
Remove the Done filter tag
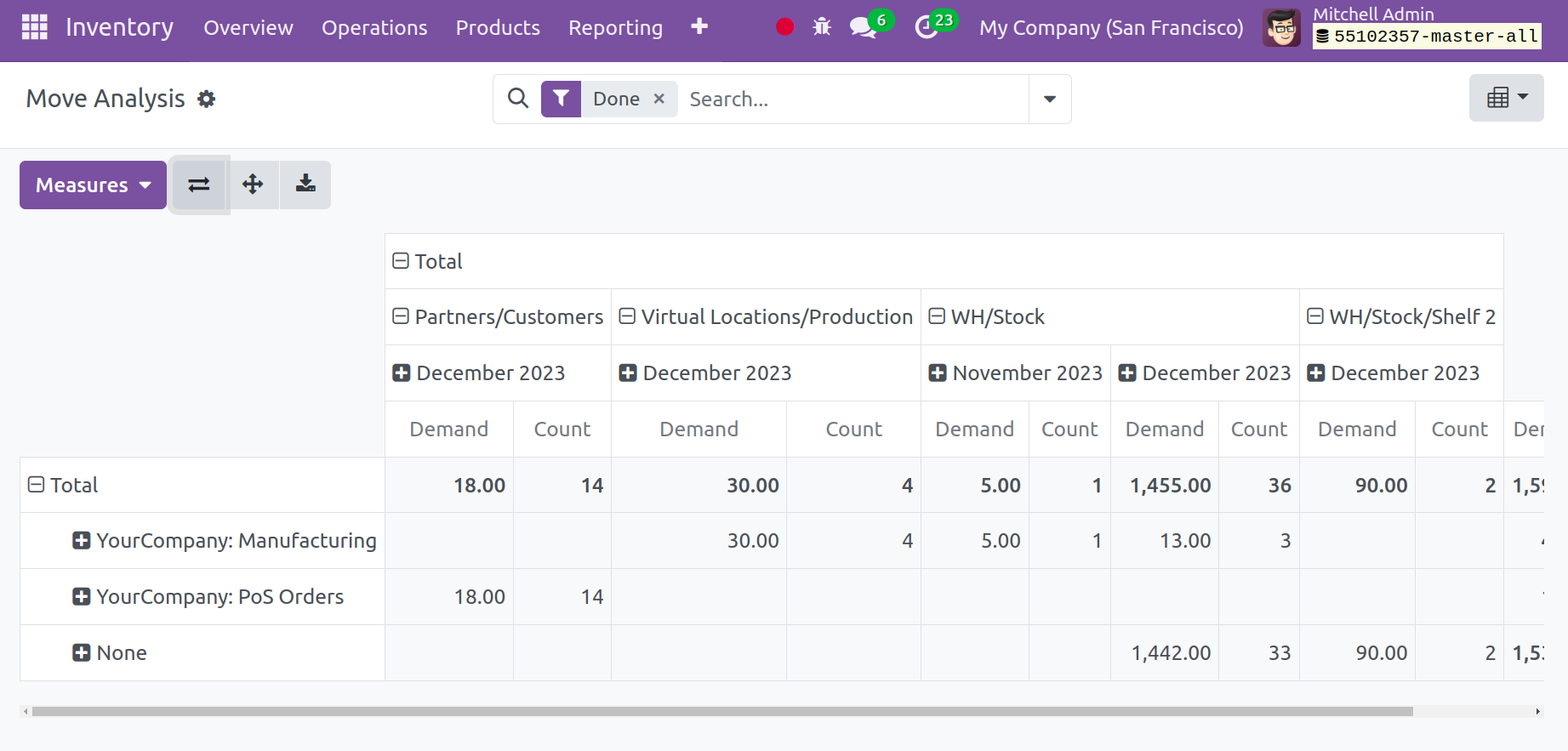659,100
